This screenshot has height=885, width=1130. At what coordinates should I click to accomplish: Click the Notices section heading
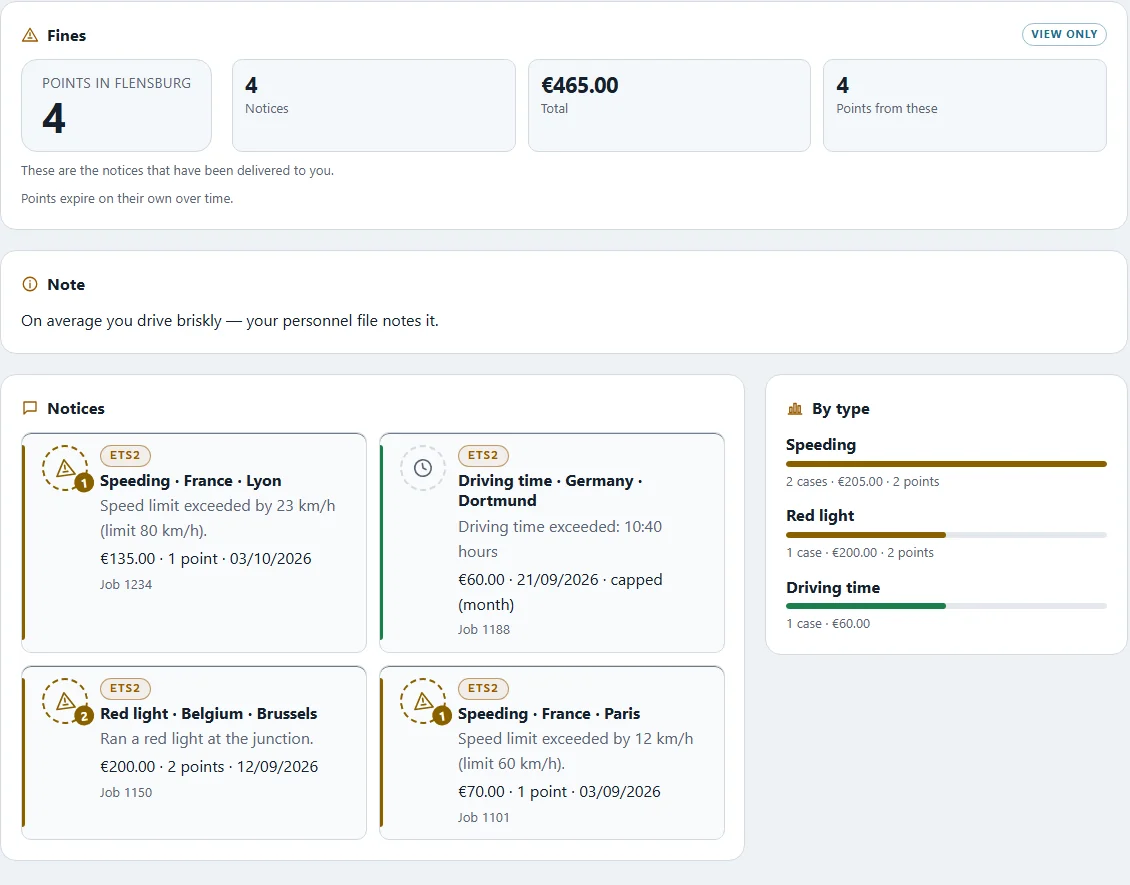point(76,409)
